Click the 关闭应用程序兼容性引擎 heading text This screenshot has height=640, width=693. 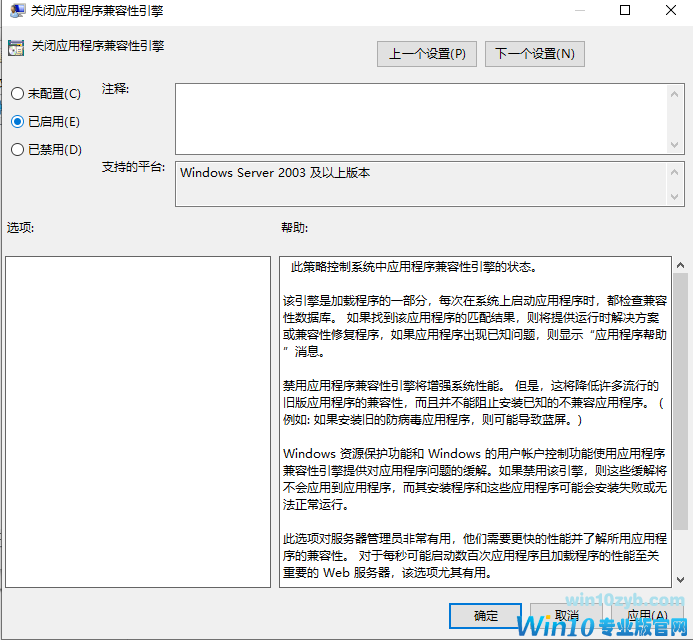tap(98, 46)
